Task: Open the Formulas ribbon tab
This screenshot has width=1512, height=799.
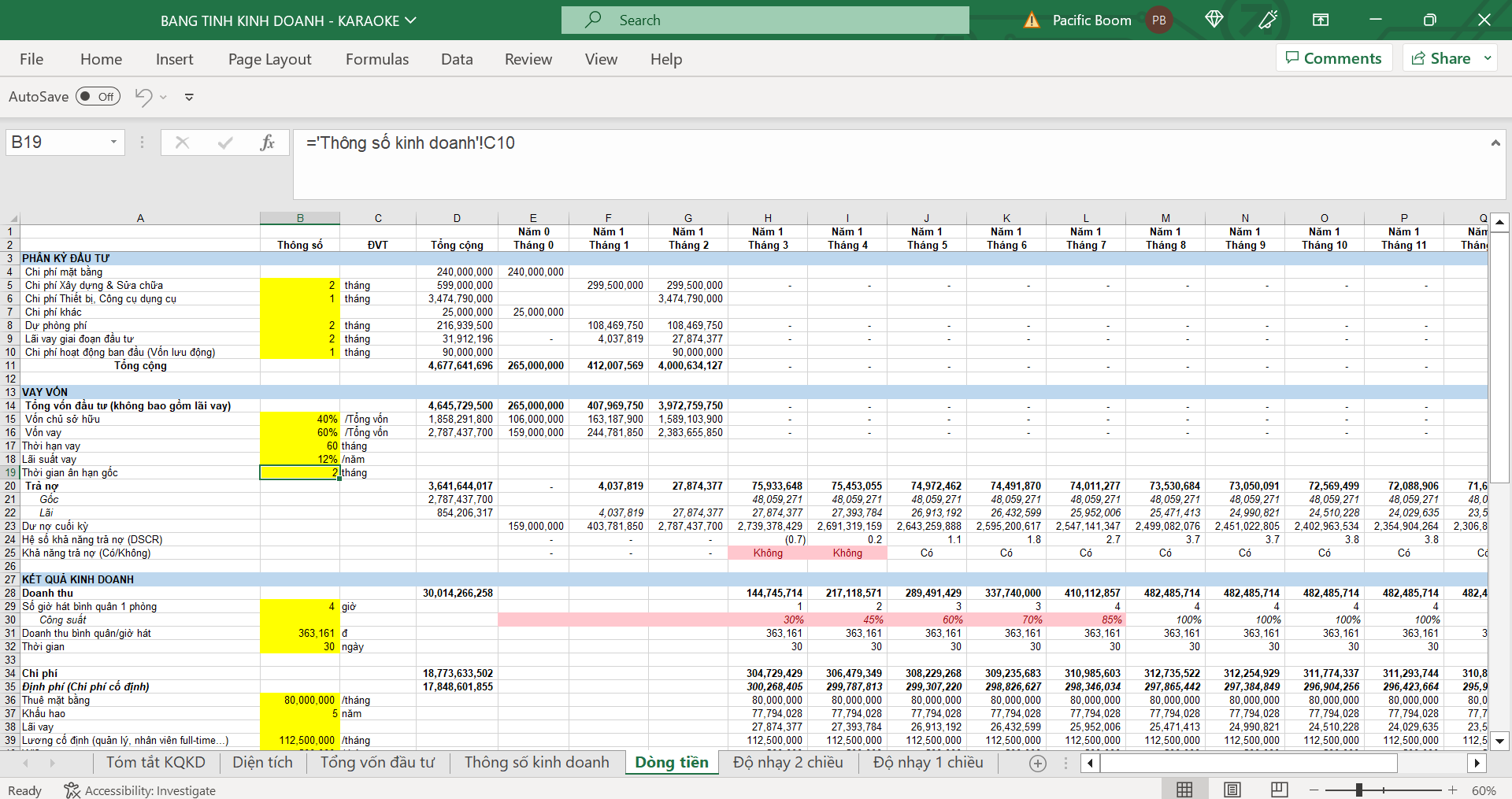Action: 376,59
